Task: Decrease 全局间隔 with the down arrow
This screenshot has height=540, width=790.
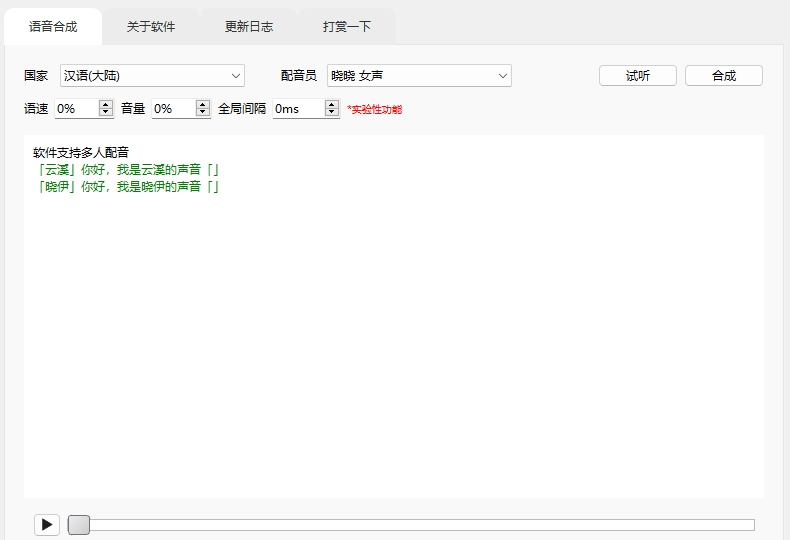Action: pyautogui.click(x=332, y=113)
